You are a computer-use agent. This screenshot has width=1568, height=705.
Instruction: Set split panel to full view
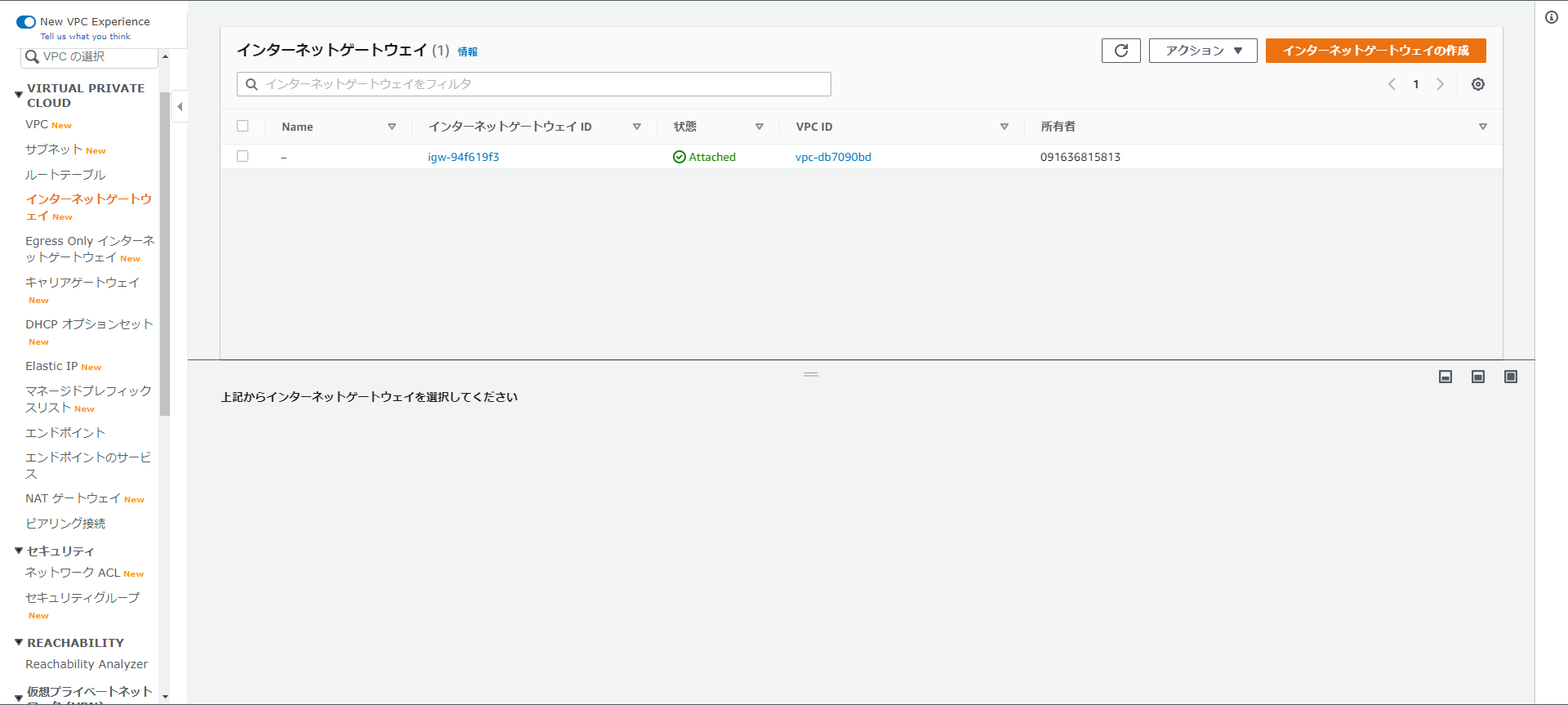click(x=1510, y=377)
